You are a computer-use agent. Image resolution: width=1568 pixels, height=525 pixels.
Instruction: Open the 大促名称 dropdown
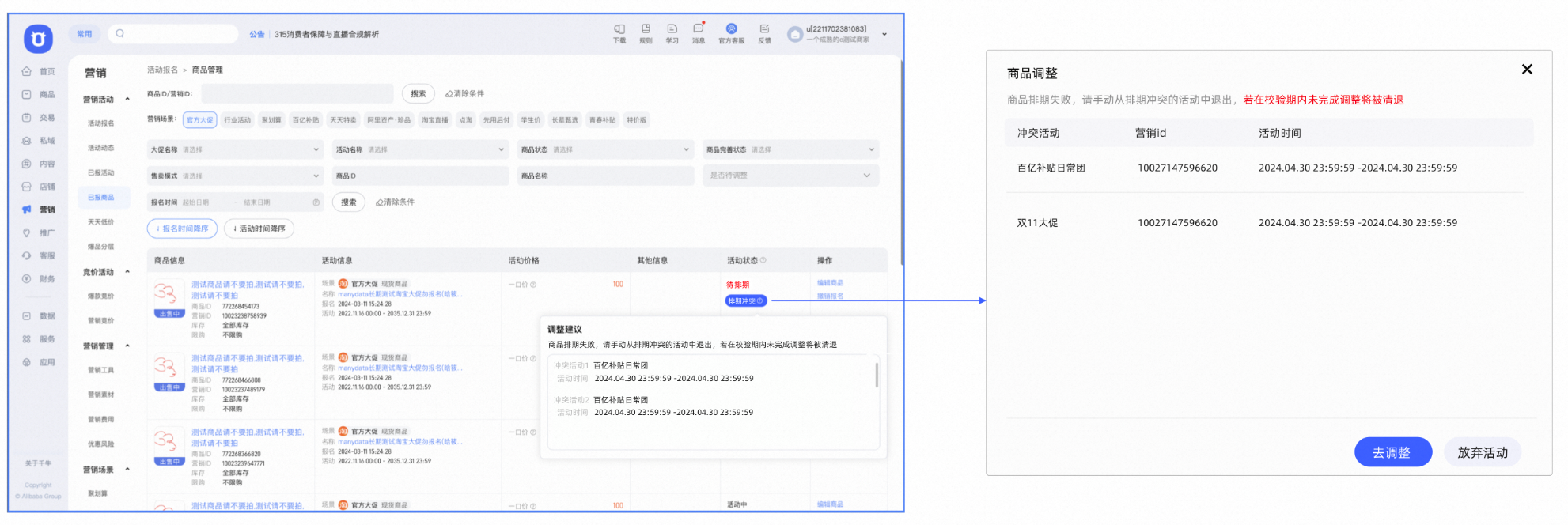coord(236,149)
